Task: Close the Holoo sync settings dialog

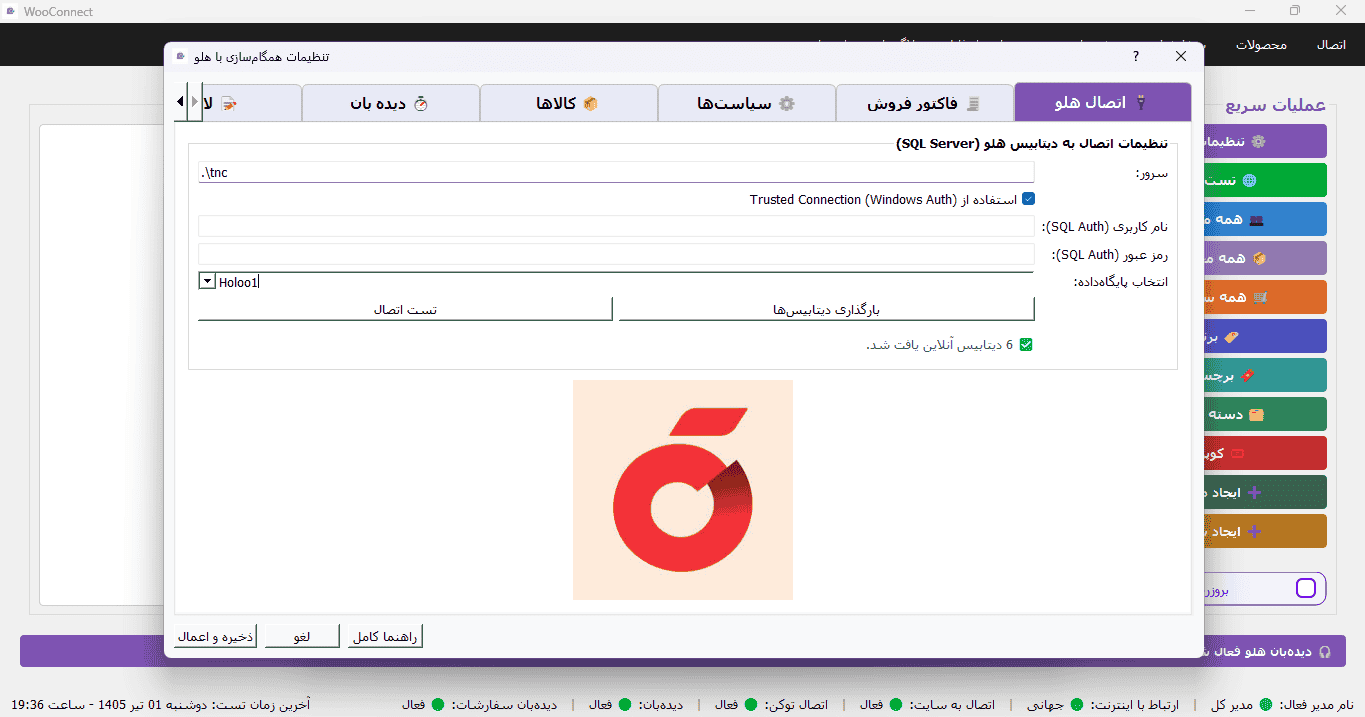Action: pyautogui.click(x=1181, y=56)
